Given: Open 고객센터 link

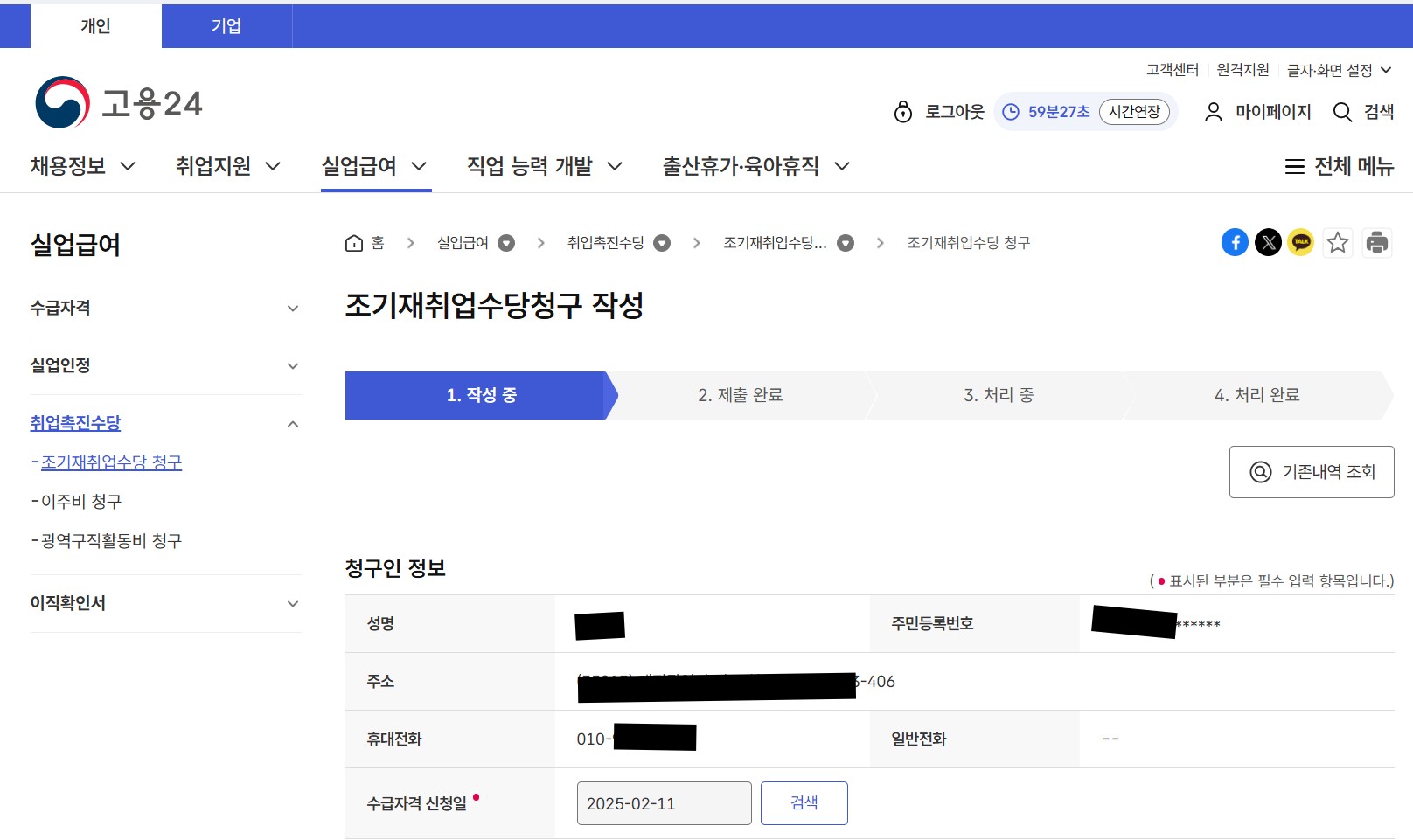Looking at the screenshot, I should (1173, 70).
